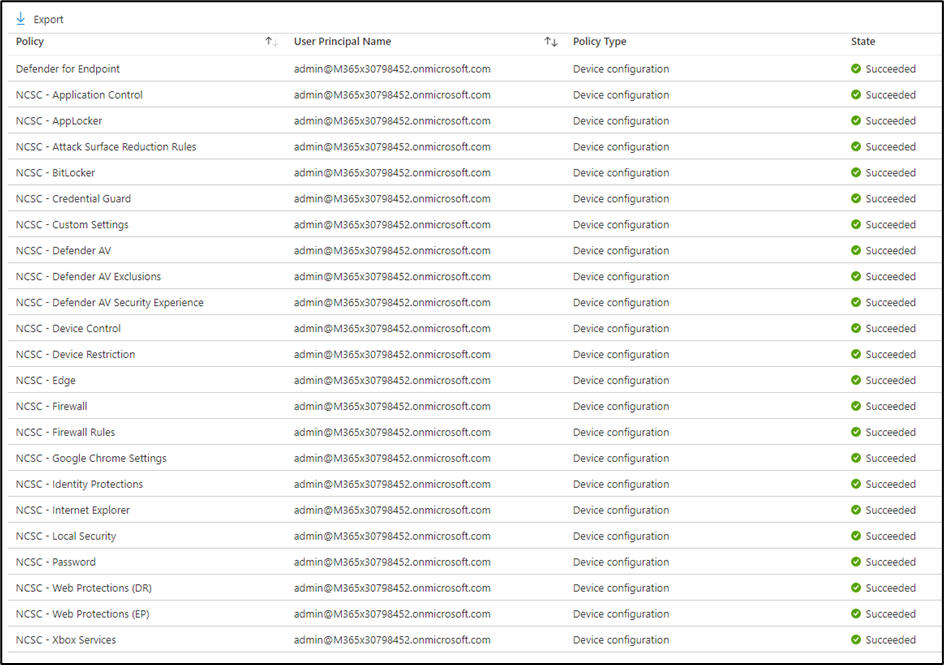The width and height of the screenshot is (944, 665).
Task: Click Succeeded check icon for NCSC - Identity Protections
Action: pos(856,484)
